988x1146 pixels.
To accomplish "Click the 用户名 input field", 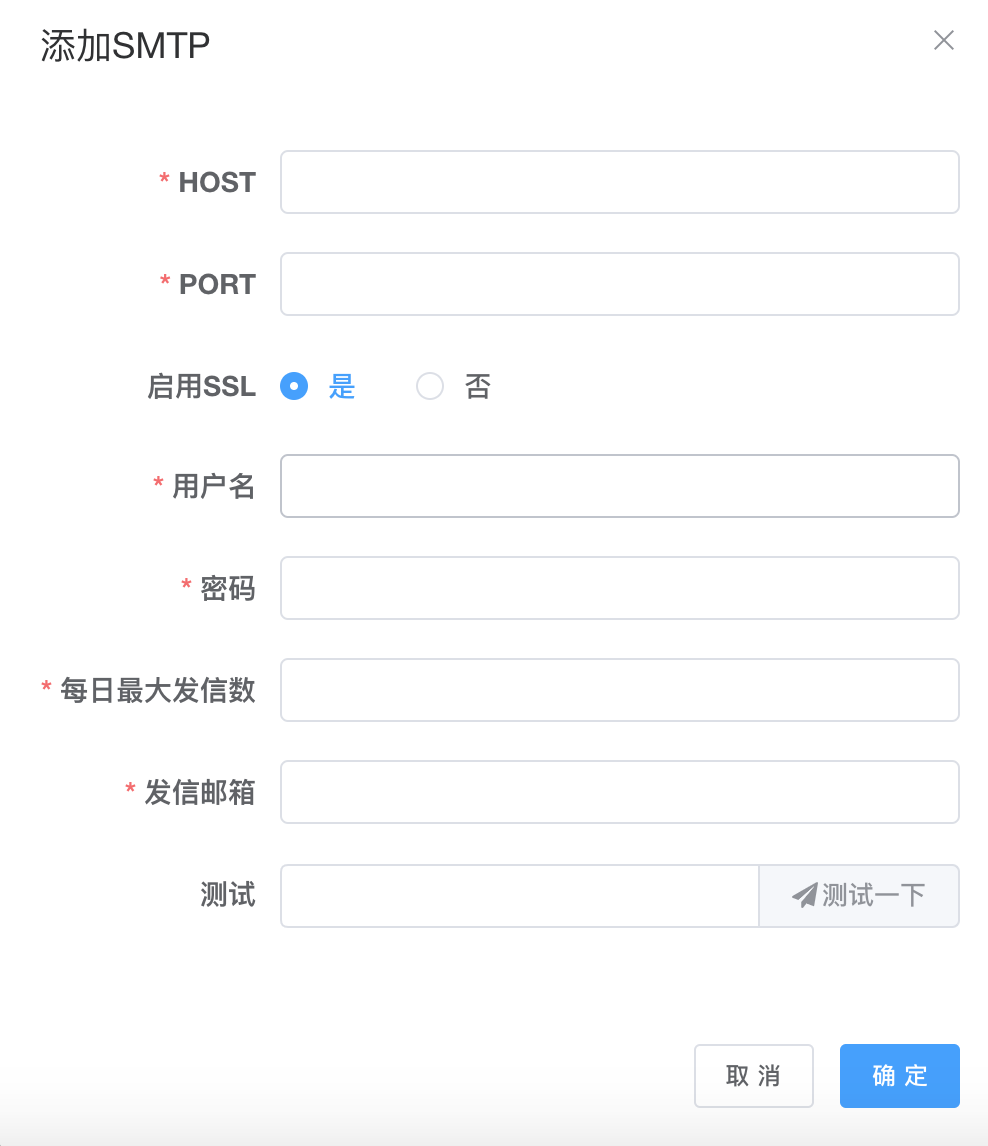I will [620, 486].
